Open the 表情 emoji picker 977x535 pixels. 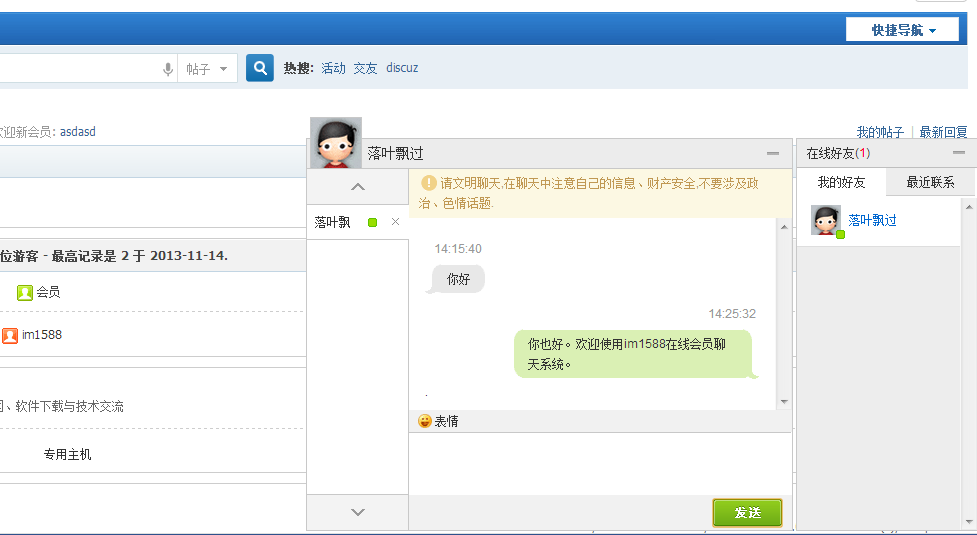tap(438, 422)
